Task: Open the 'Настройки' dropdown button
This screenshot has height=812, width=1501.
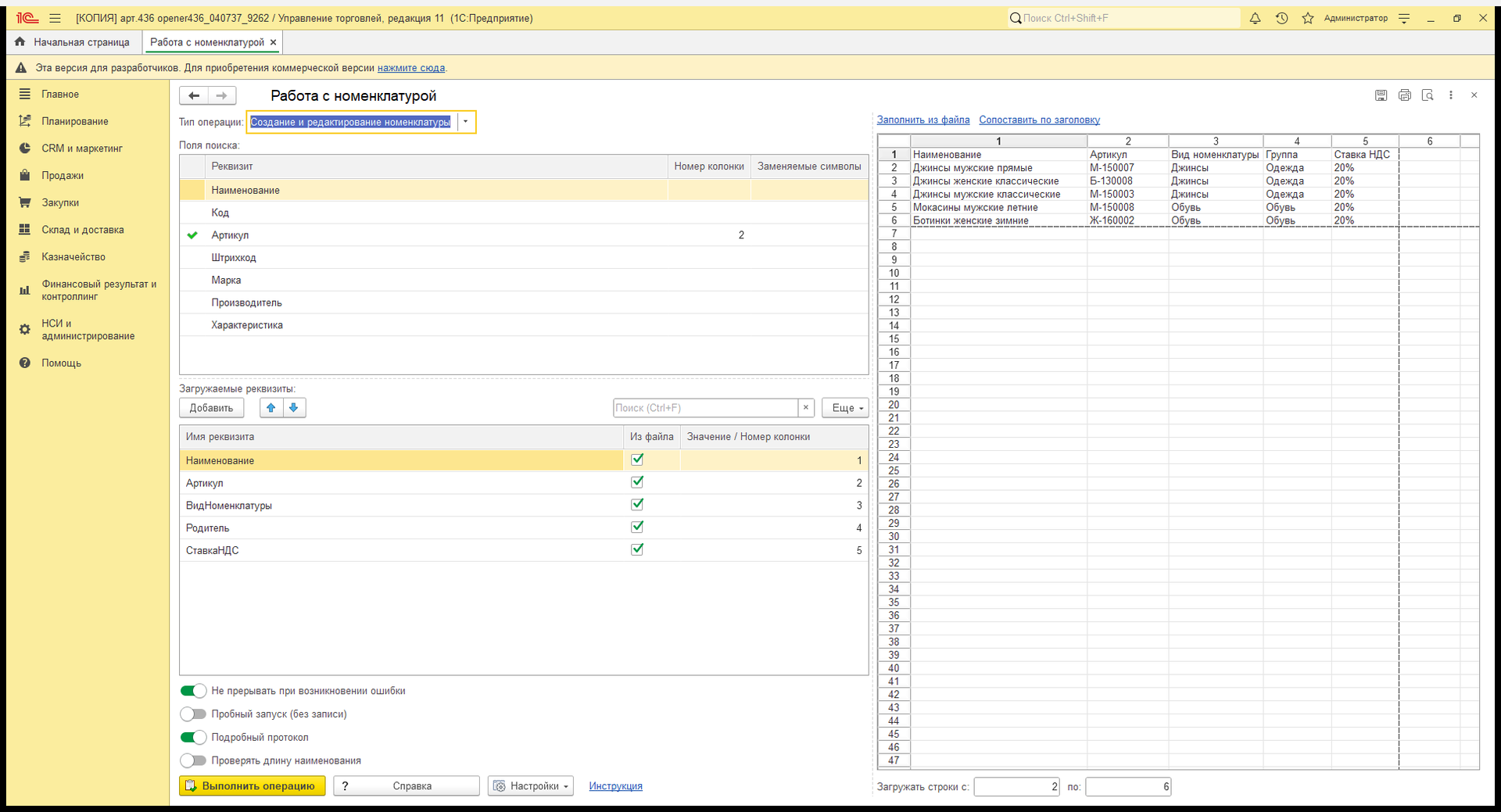Action: 531,786
